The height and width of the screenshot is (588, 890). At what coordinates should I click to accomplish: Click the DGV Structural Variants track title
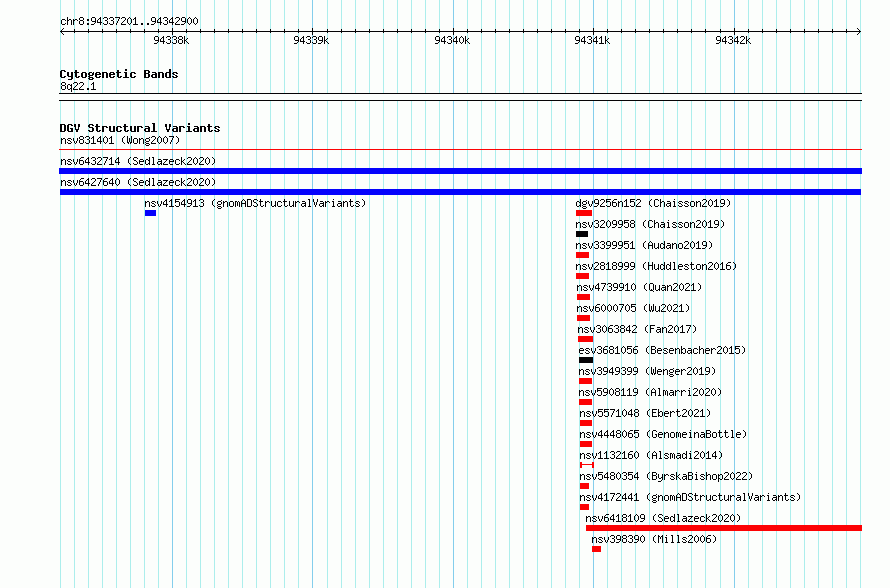pyautogui.click(x=140, y=128)
